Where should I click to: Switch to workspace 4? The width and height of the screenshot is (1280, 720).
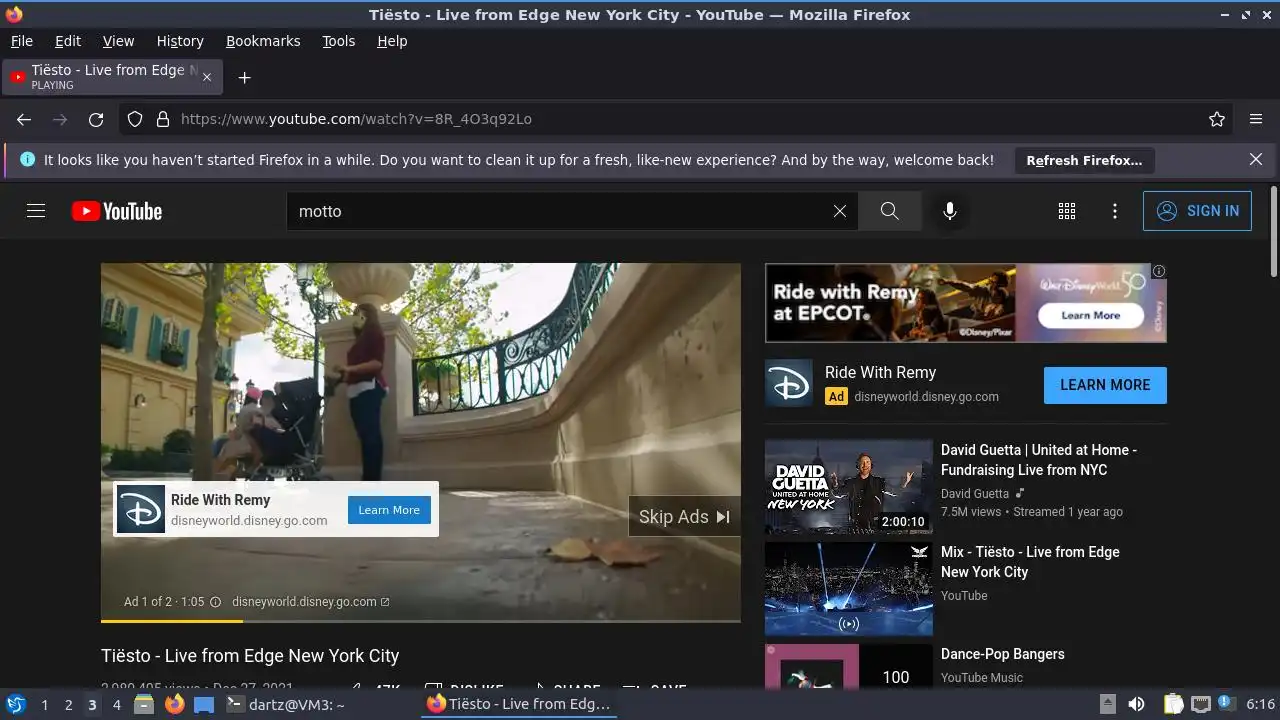click(x=116, y=704)
